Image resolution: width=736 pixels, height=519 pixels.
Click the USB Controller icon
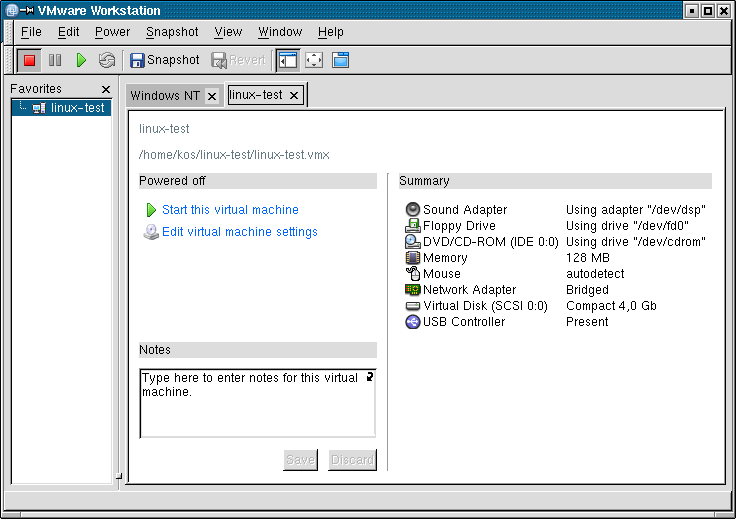(413, 322)
